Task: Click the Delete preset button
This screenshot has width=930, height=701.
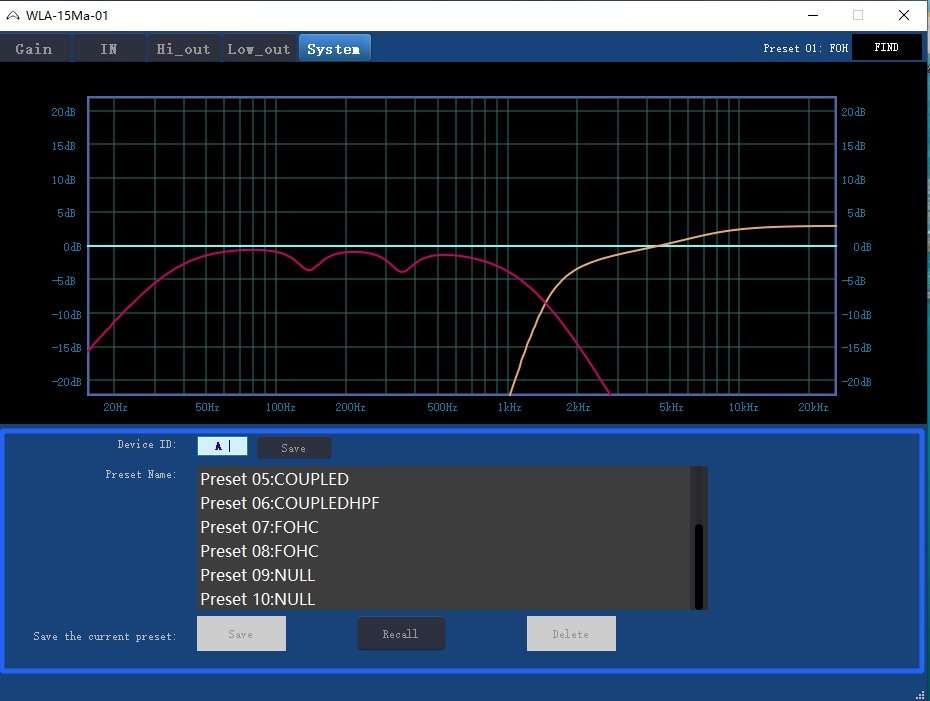Action: (x=571, y=634)
